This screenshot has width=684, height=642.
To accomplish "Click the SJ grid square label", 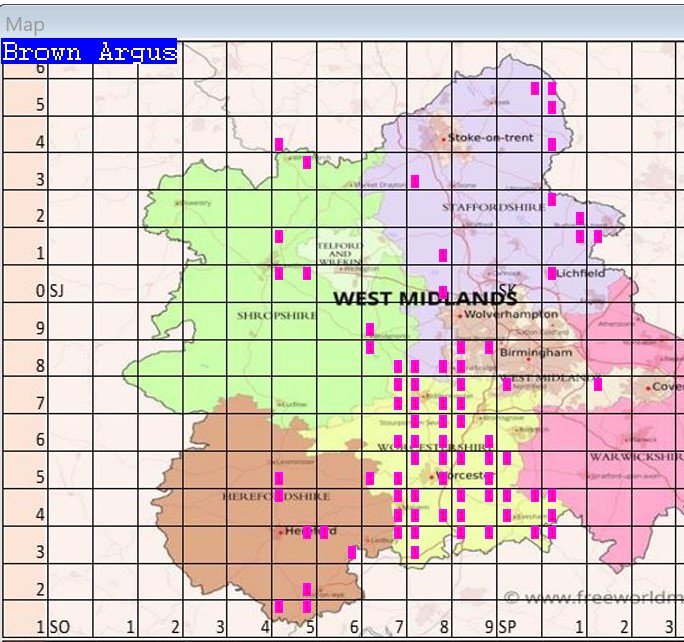I will coord(57,291).
